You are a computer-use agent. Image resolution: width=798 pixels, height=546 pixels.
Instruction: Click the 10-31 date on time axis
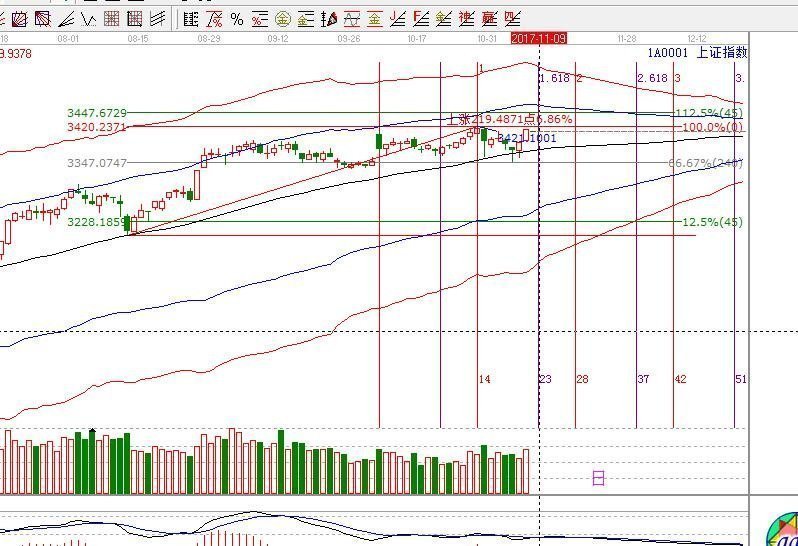click(x=487, y=39)
